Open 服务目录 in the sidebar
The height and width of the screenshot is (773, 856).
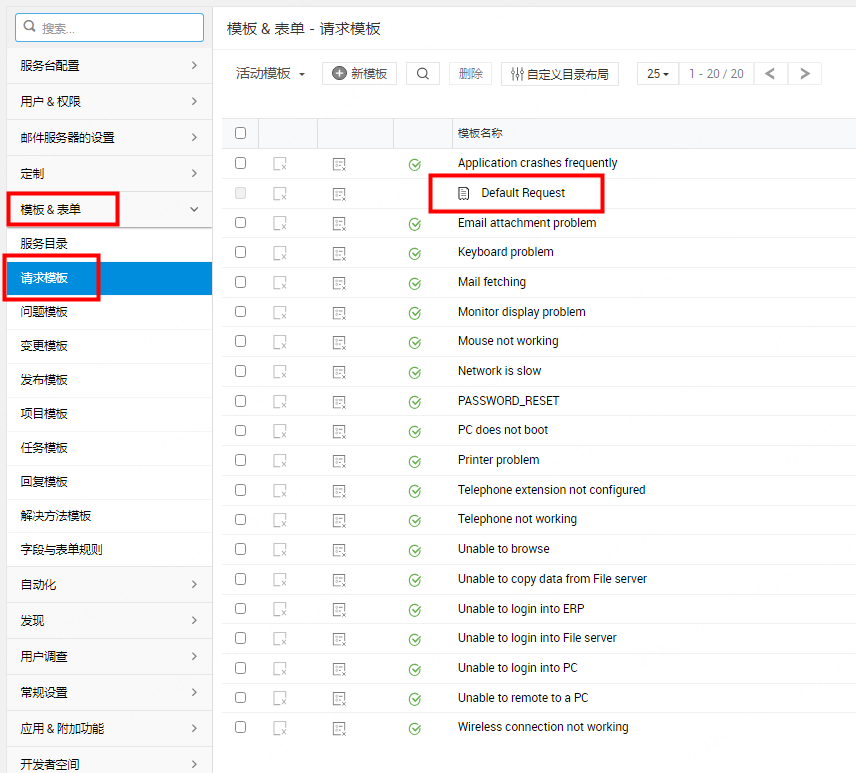(x=109, y=244)
